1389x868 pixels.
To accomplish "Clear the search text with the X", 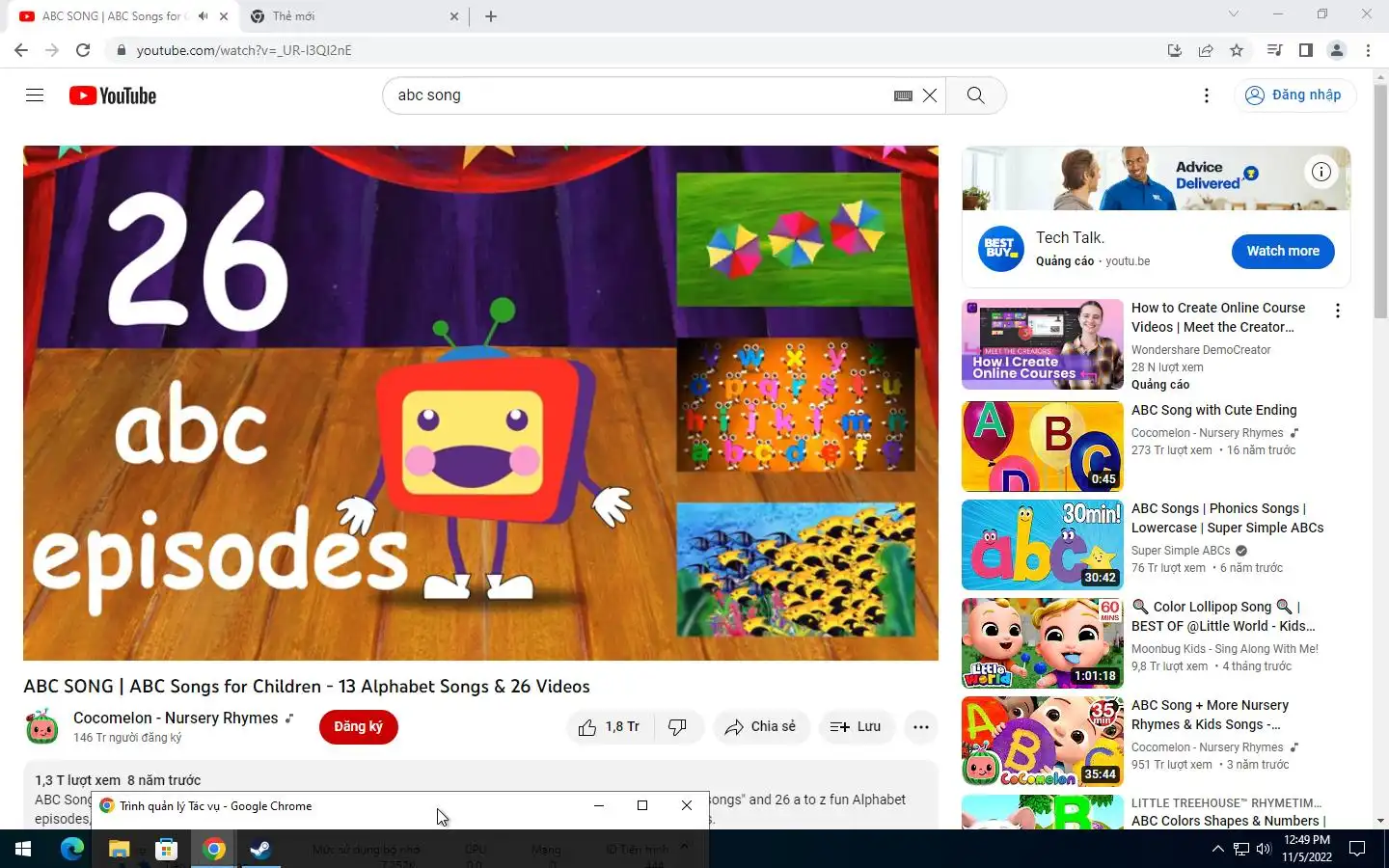I will pyautogui.click(x=930, y=95).
